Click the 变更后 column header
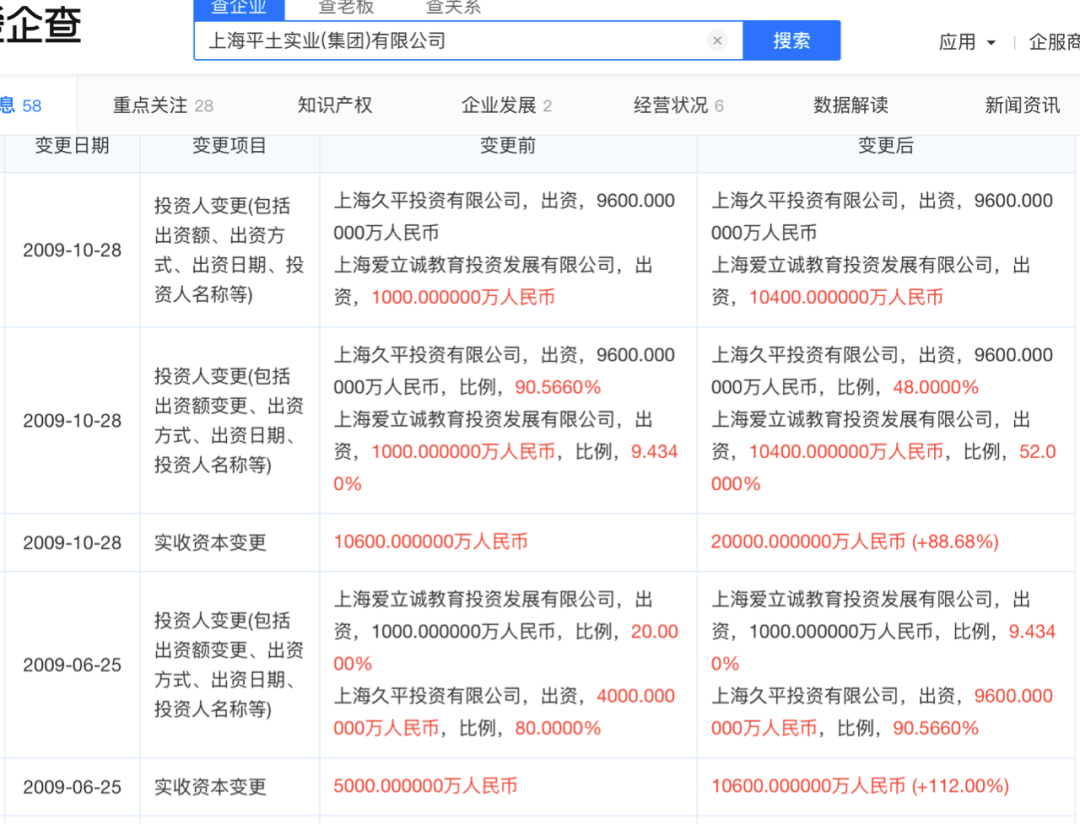Viewport: 1080px width, 824px height. coord(886,145)
